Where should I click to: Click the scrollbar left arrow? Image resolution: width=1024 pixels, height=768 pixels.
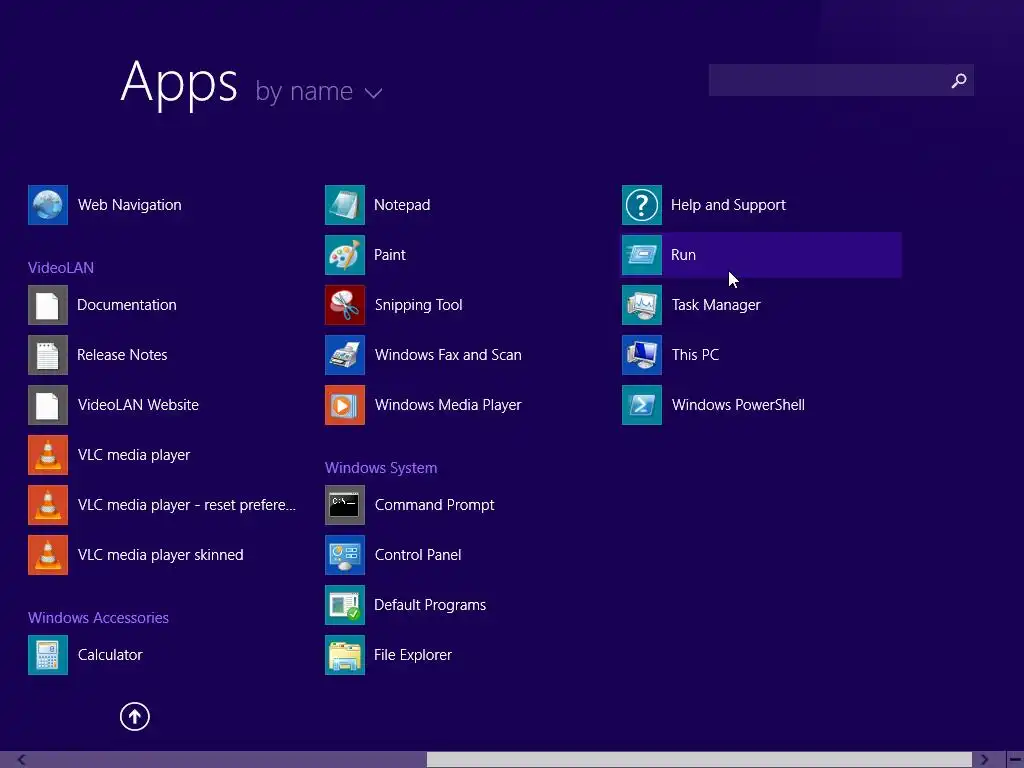[x=22, y=760]
